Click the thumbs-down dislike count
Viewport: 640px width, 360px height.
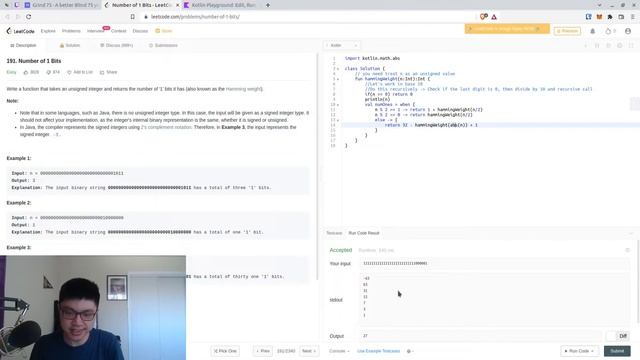(53, 72)
